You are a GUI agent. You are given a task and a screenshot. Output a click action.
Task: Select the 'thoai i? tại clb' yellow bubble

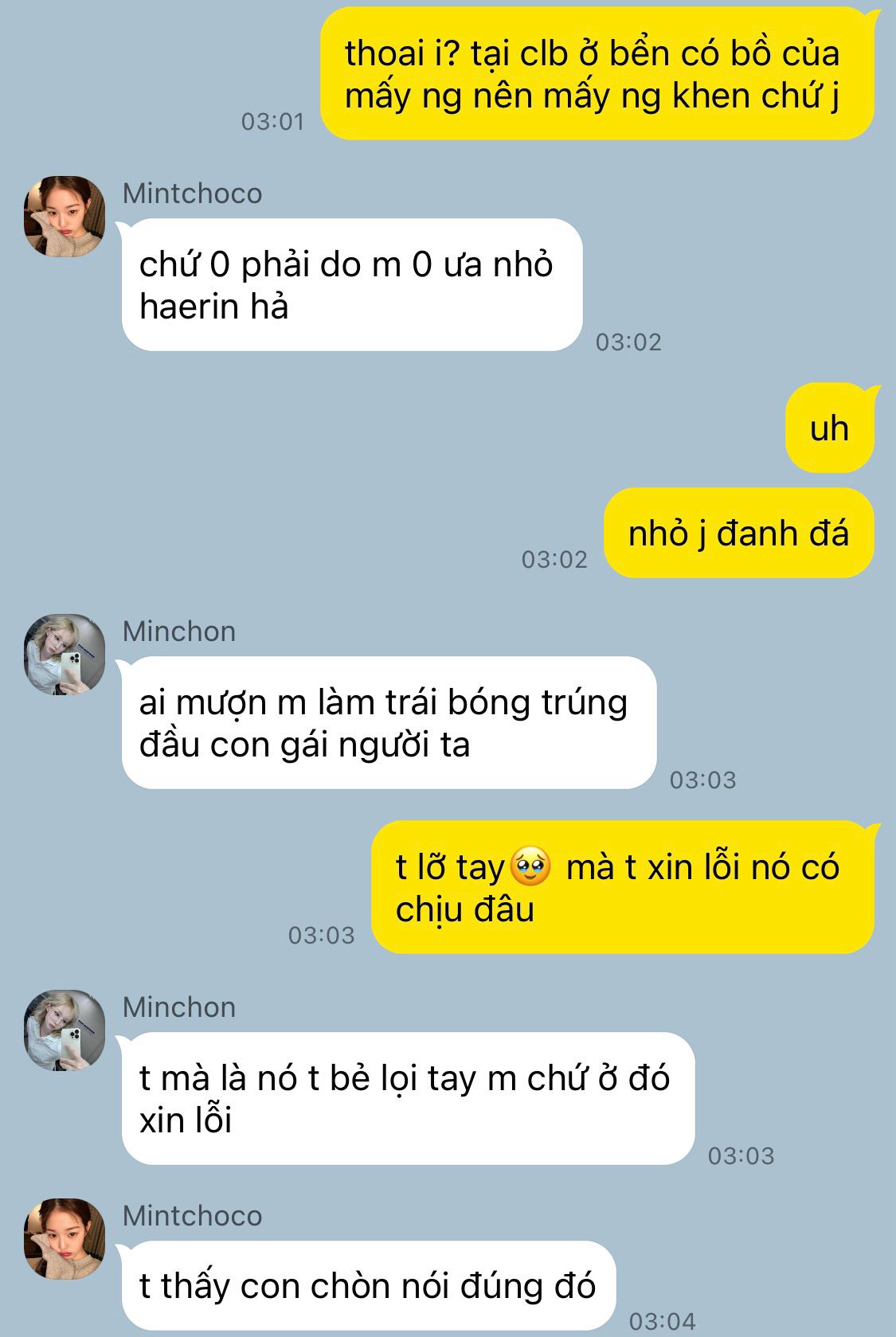click(x=597, y=74)
